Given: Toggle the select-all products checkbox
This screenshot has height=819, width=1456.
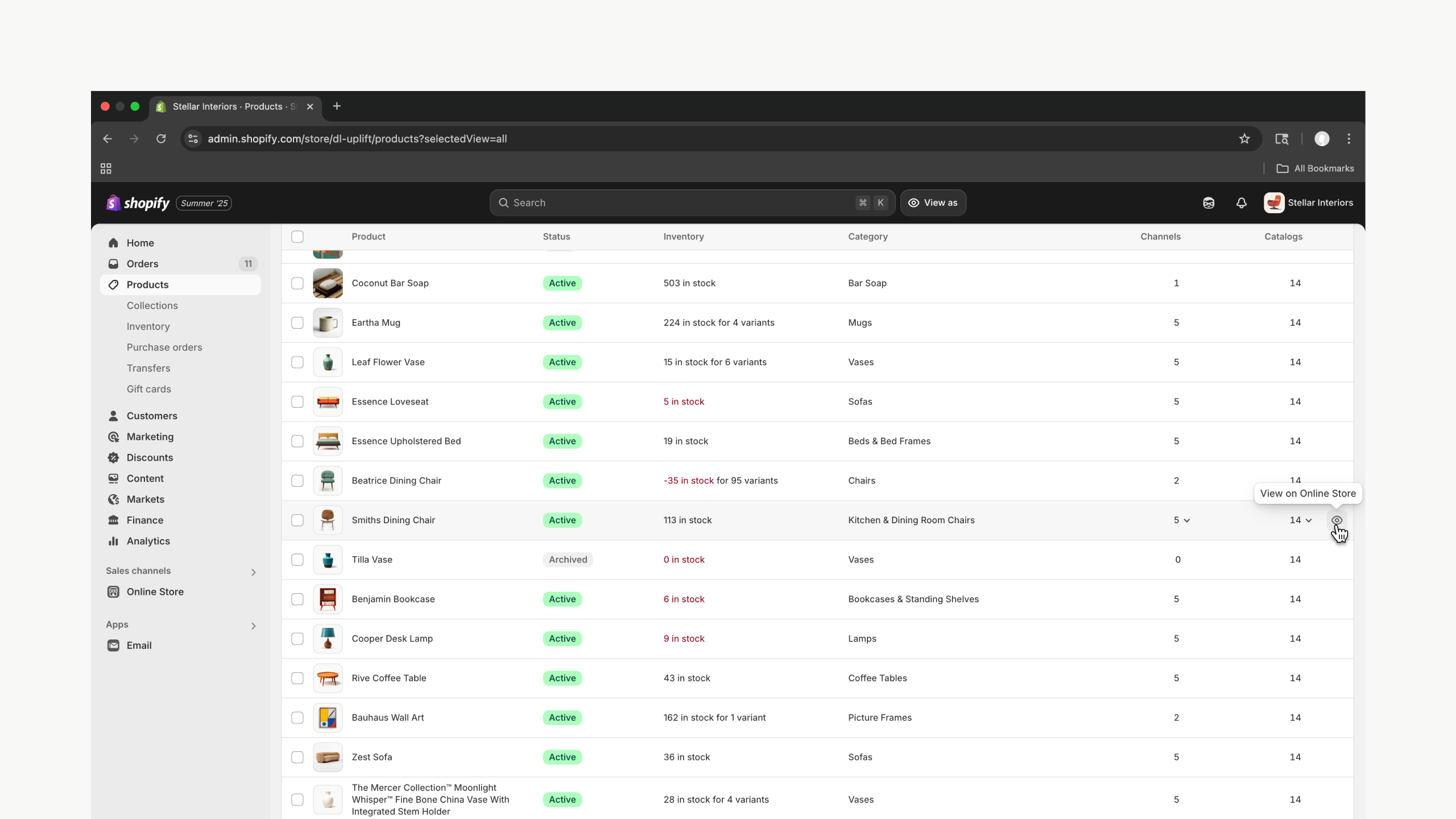Looking at the screenshot, I should (297, 237).
